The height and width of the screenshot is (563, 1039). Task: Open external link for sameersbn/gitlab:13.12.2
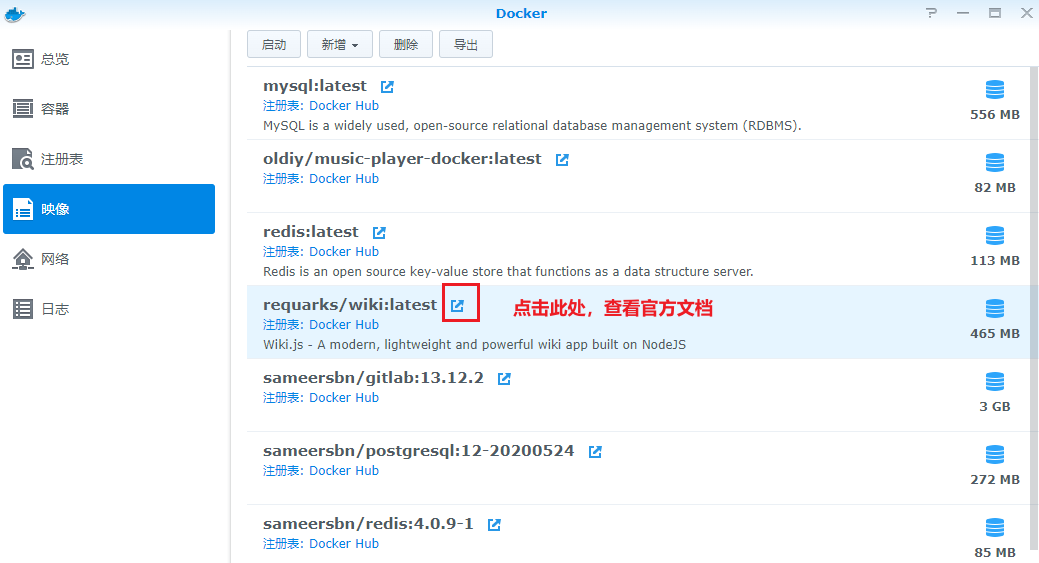504,379
